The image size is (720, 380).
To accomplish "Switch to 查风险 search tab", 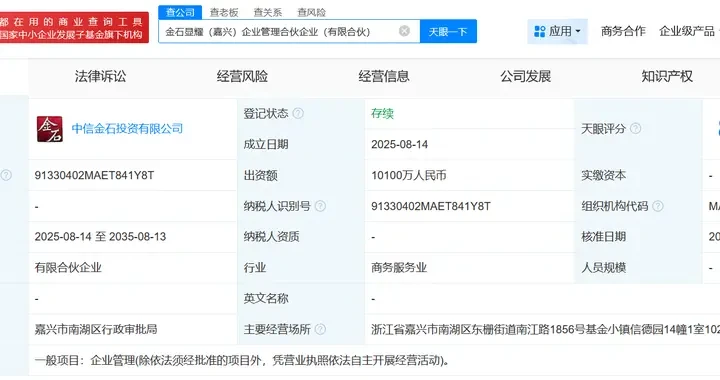I will [311, 13].
